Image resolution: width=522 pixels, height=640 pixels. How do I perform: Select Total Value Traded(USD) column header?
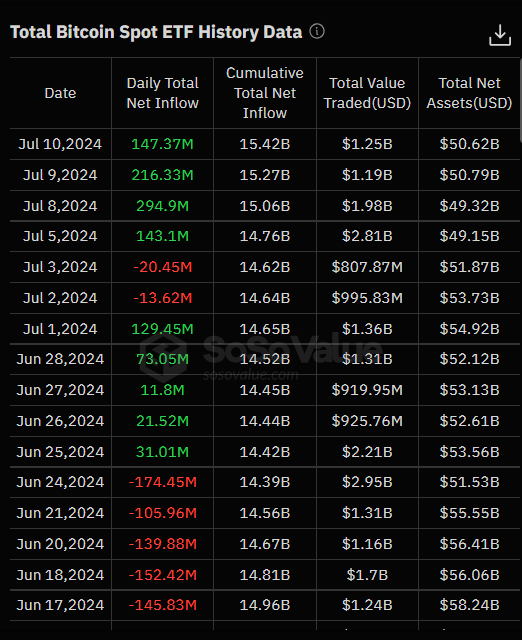(367, 93)
